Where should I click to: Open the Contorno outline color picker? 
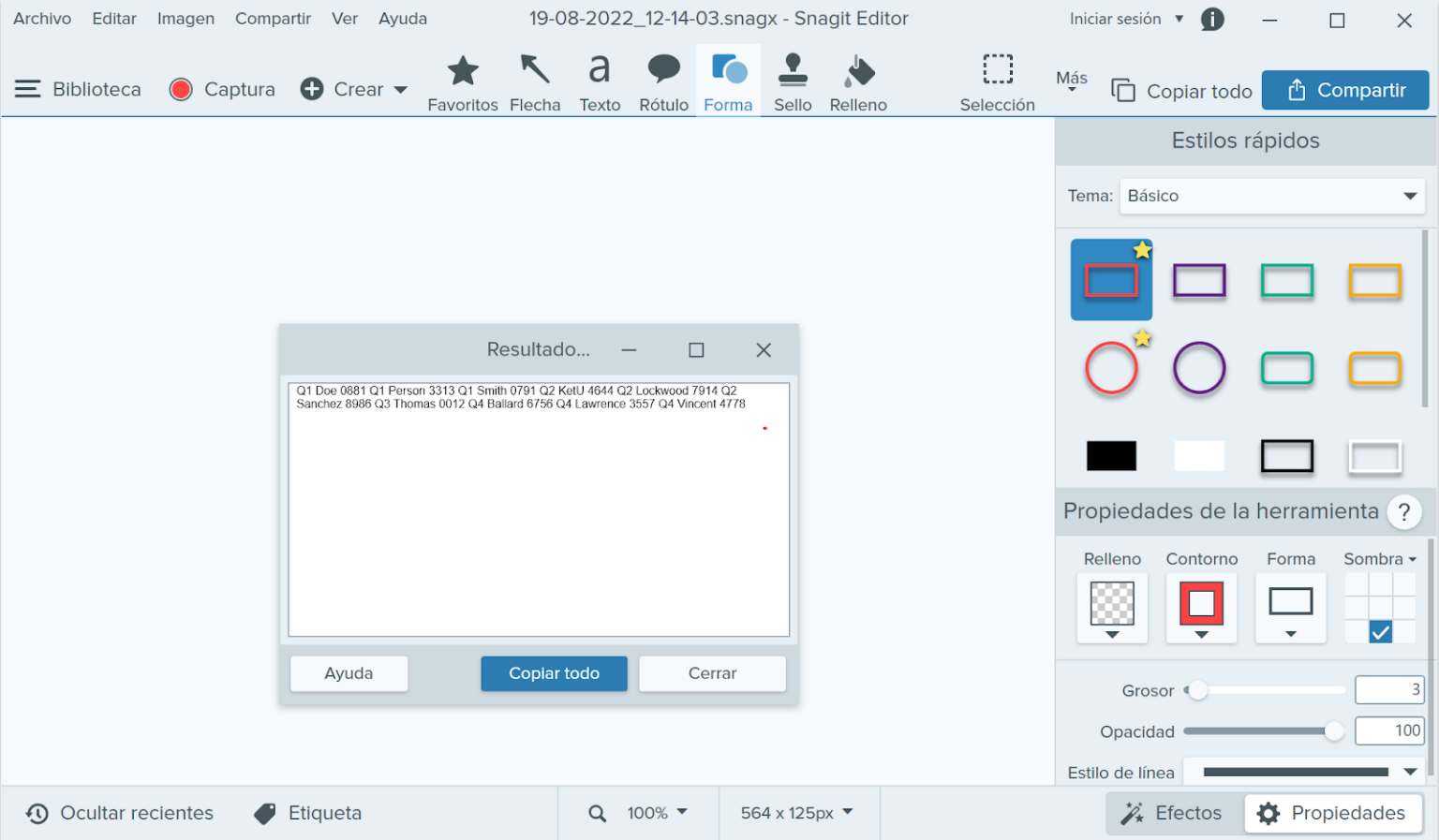tap(1201, 608)
